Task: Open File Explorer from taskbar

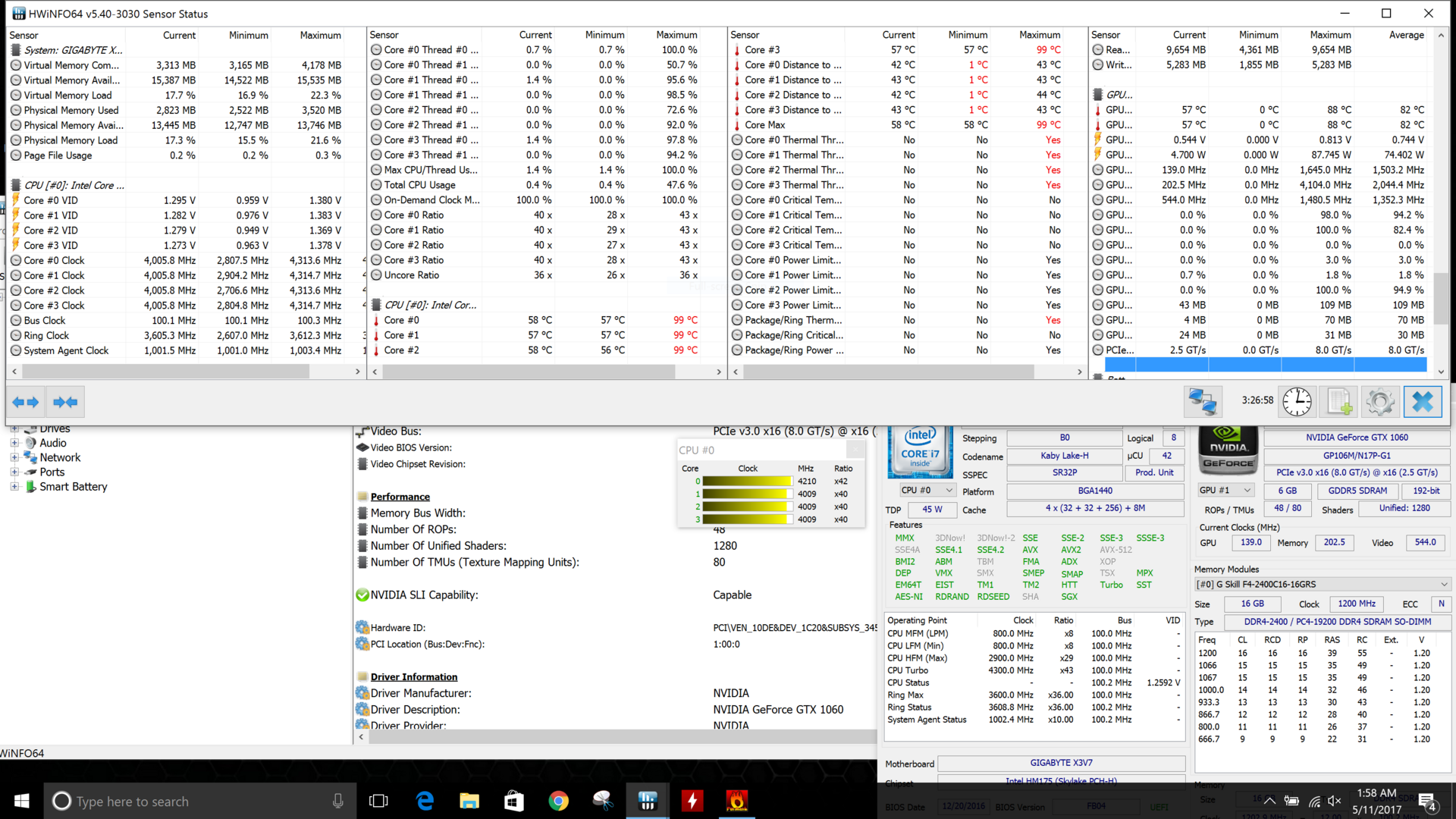Action: pos(469,801)
